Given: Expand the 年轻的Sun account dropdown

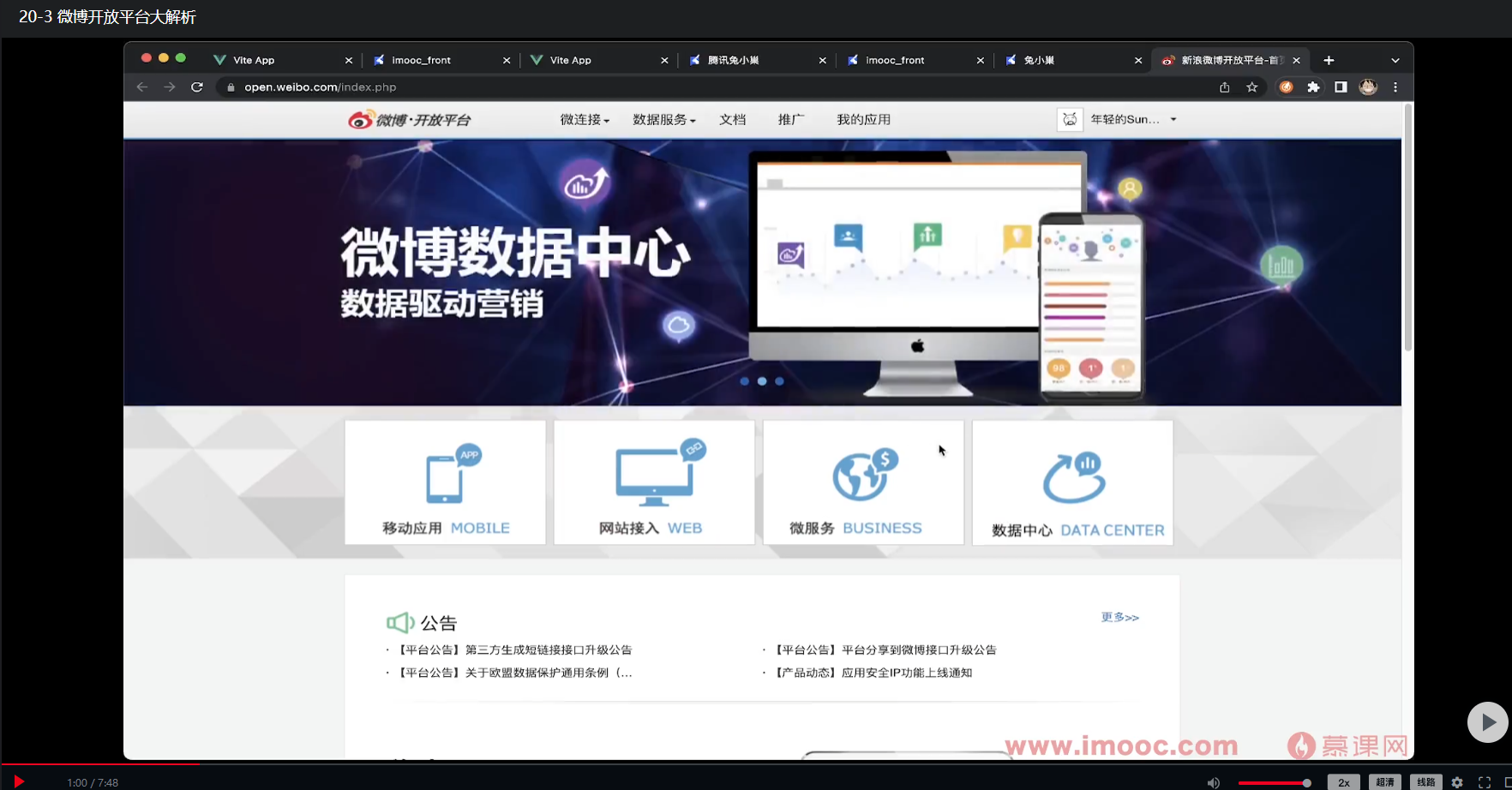Looking at the screenshot, I should [x=1131, y=119].
